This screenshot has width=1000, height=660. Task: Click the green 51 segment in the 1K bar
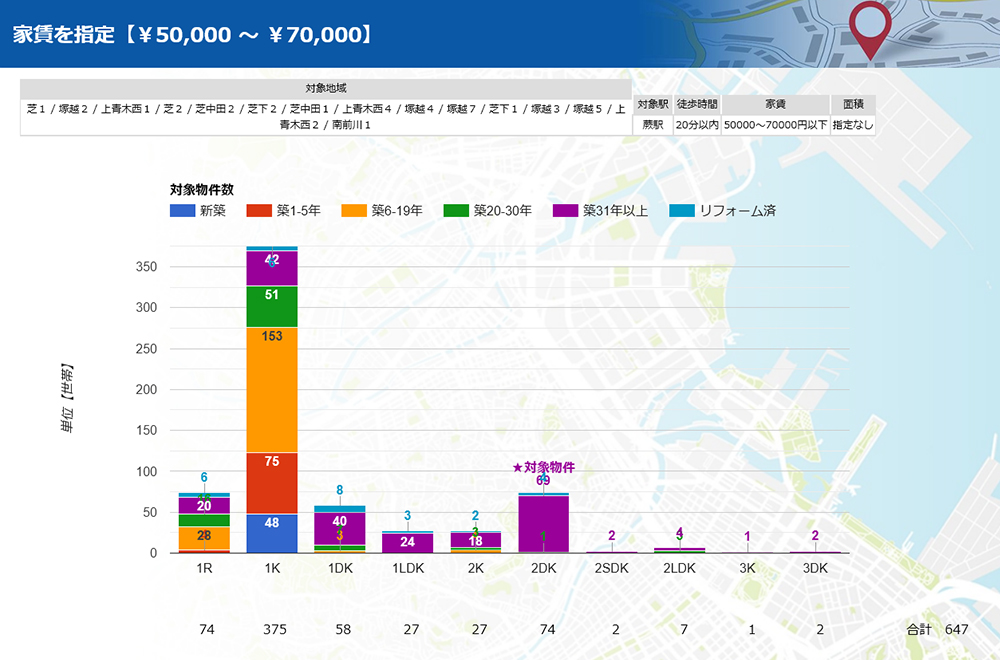tap(272, 306)
